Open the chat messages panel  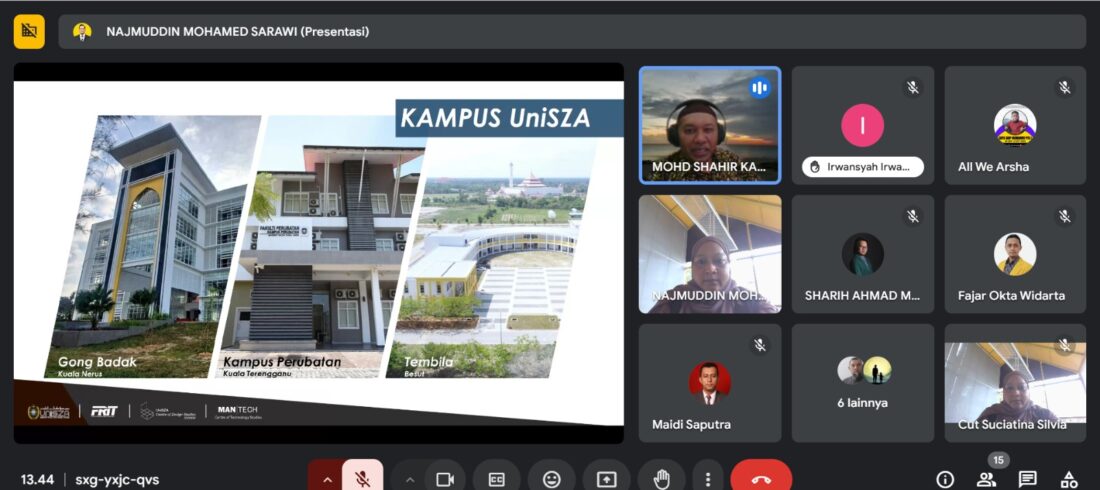[1028, 479]
